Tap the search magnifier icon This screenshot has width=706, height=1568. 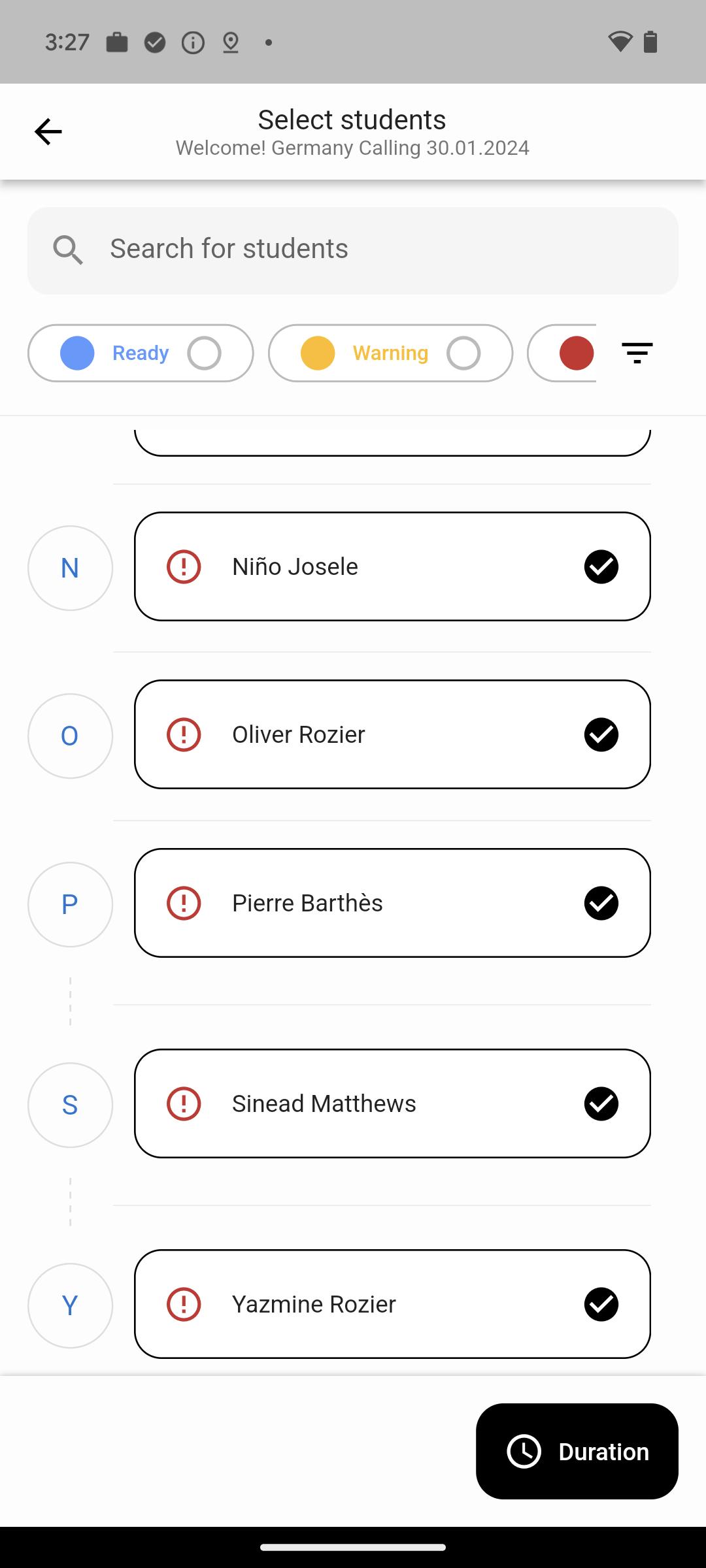click(68, 250)
